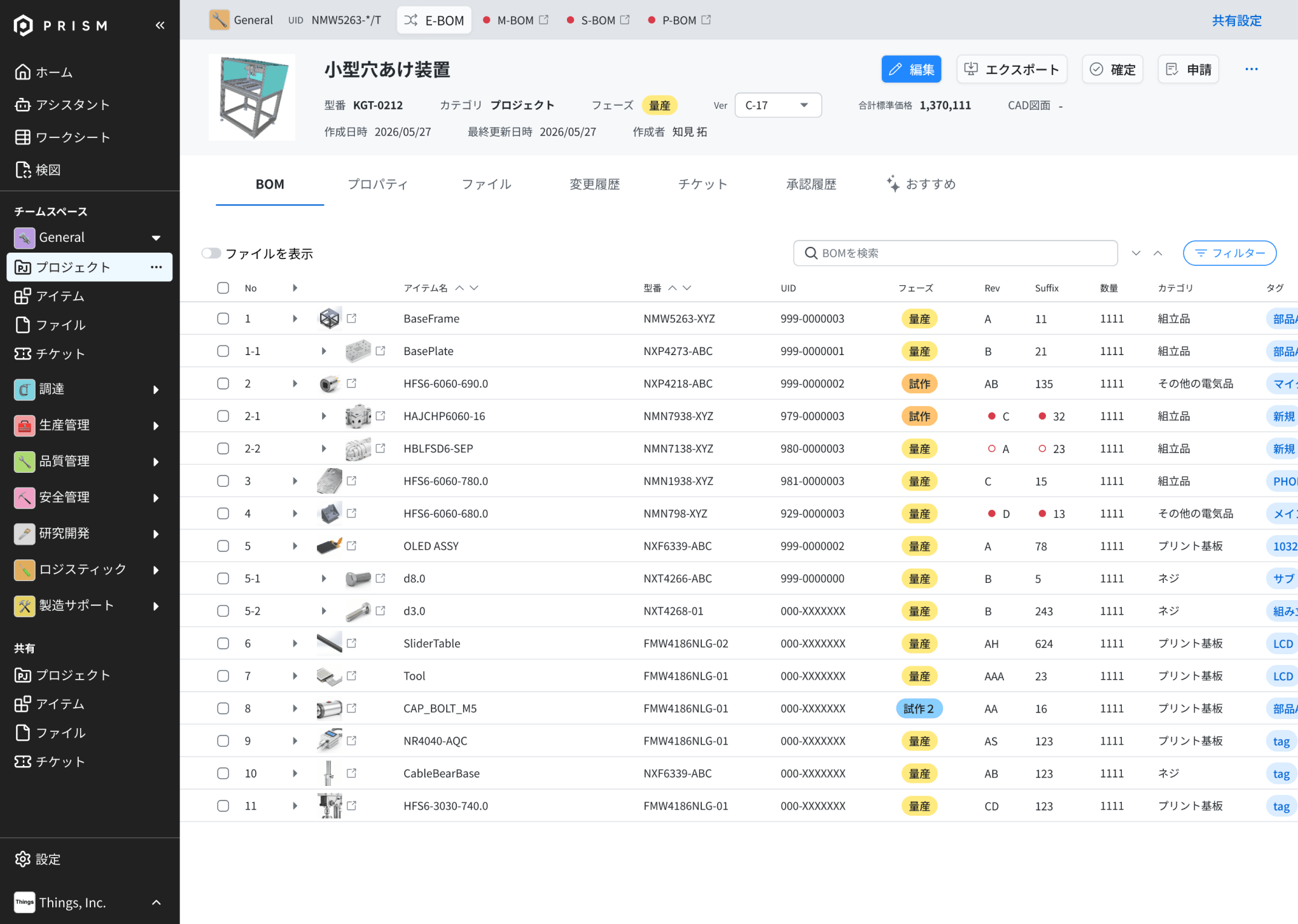Open the 共有設定 sharing settings link
1298x924 pixels.
click(x=1236, y=20)
